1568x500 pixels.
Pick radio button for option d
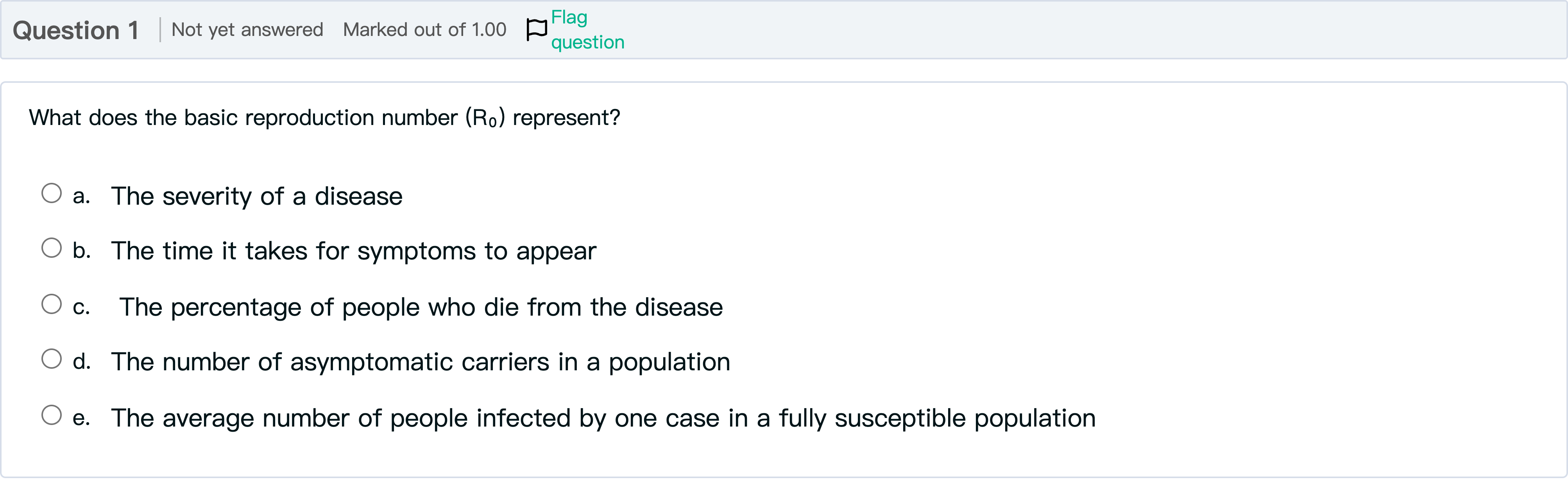click(52, 359)
